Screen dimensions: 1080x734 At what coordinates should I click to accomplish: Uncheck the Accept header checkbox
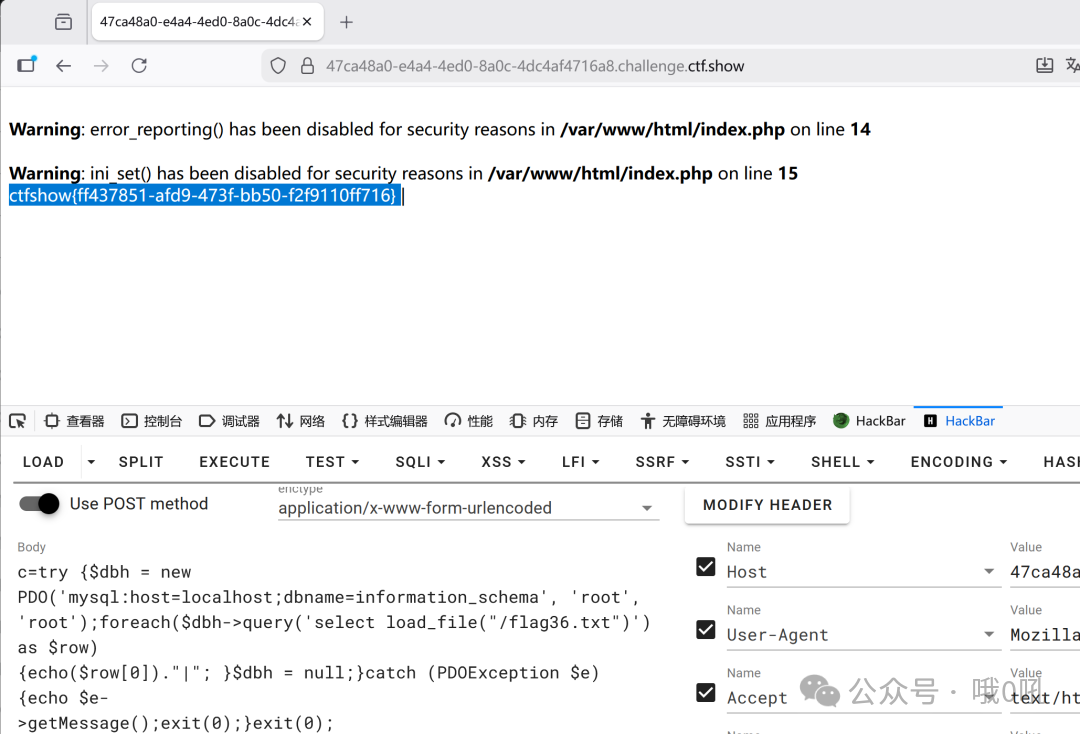tap(705, 692)
